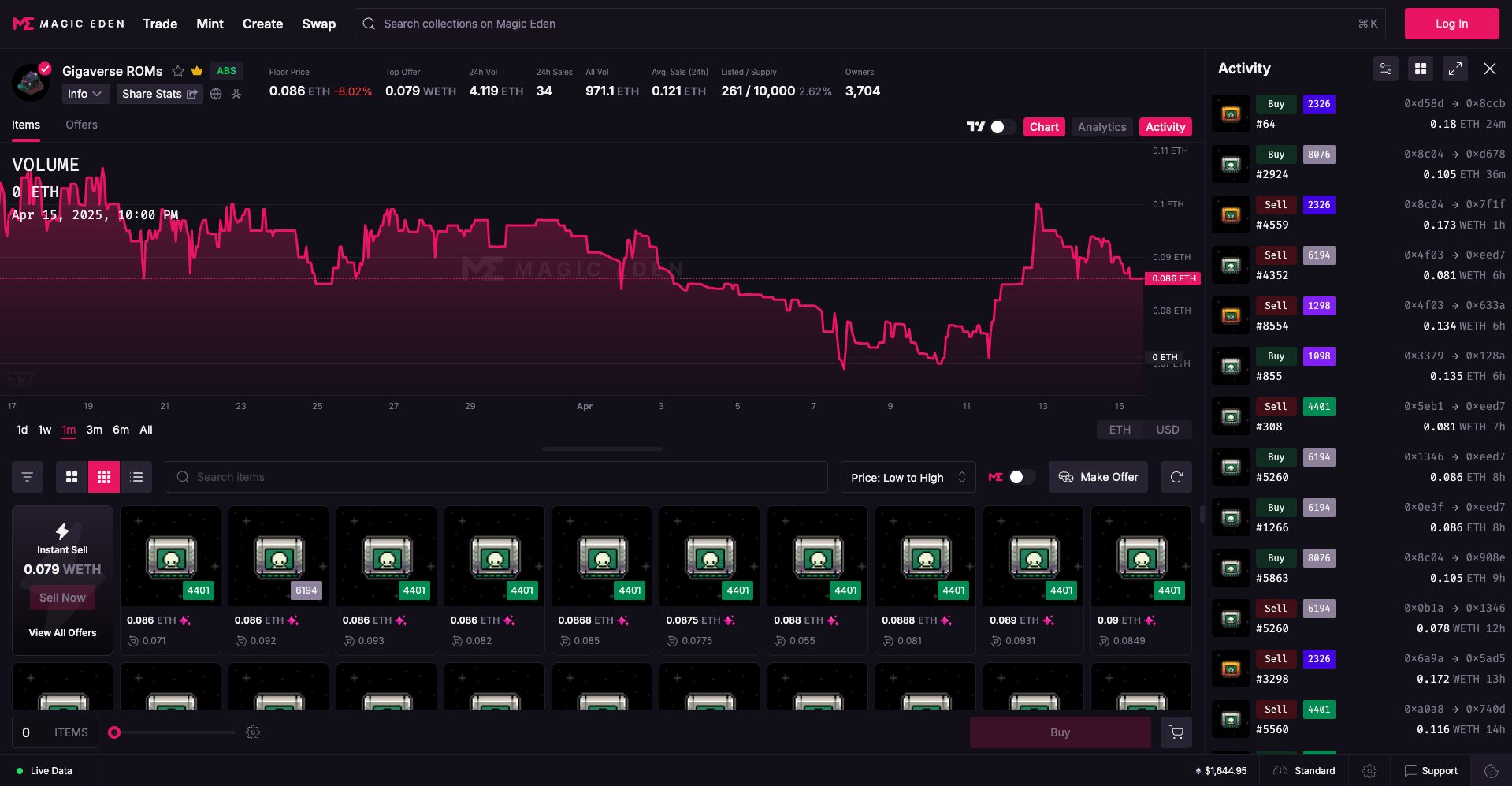Click the collections search field

point(871,24)
